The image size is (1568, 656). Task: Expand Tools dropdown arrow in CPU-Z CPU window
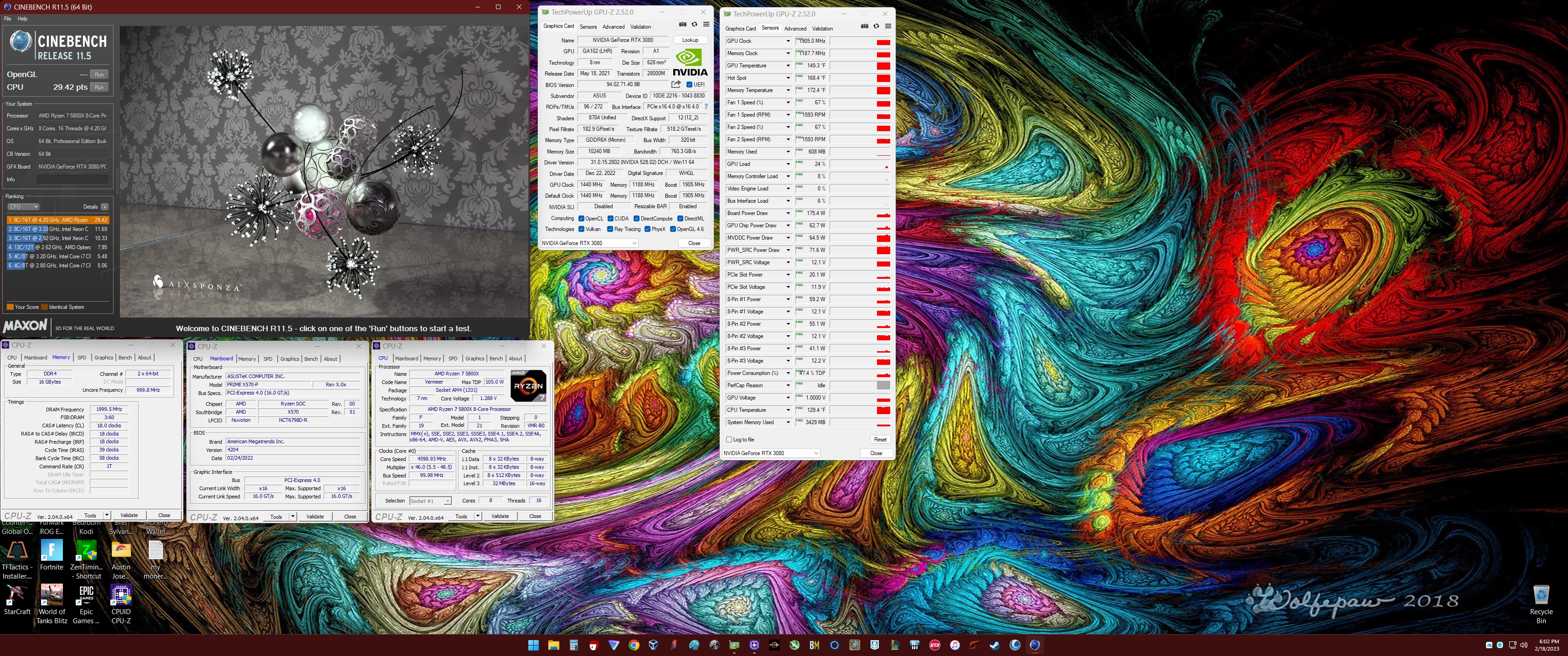coord(478,516)
